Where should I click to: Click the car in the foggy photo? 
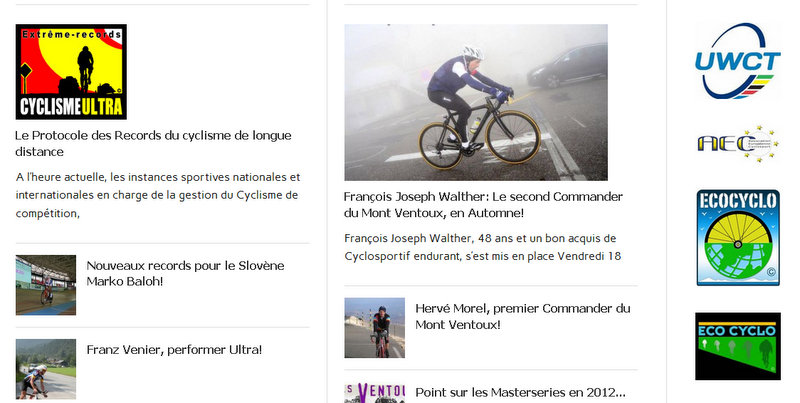coord(567,65)
